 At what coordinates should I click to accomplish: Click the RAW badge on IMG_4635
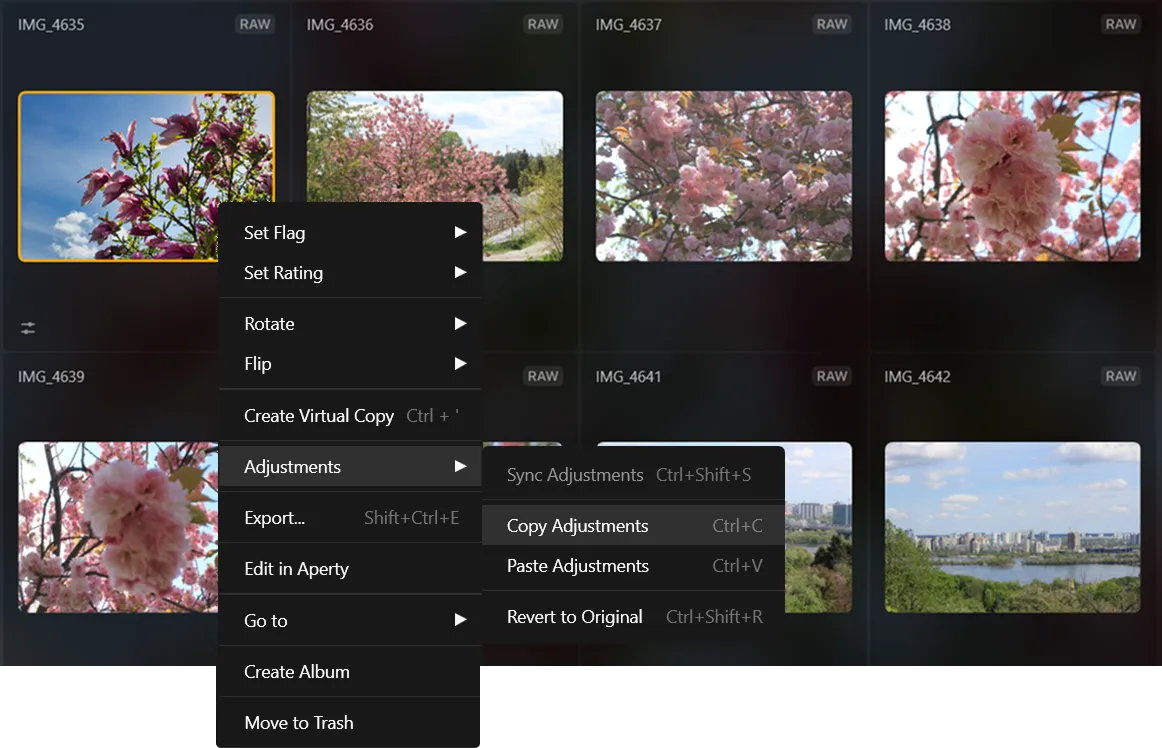tap(255, 24)
